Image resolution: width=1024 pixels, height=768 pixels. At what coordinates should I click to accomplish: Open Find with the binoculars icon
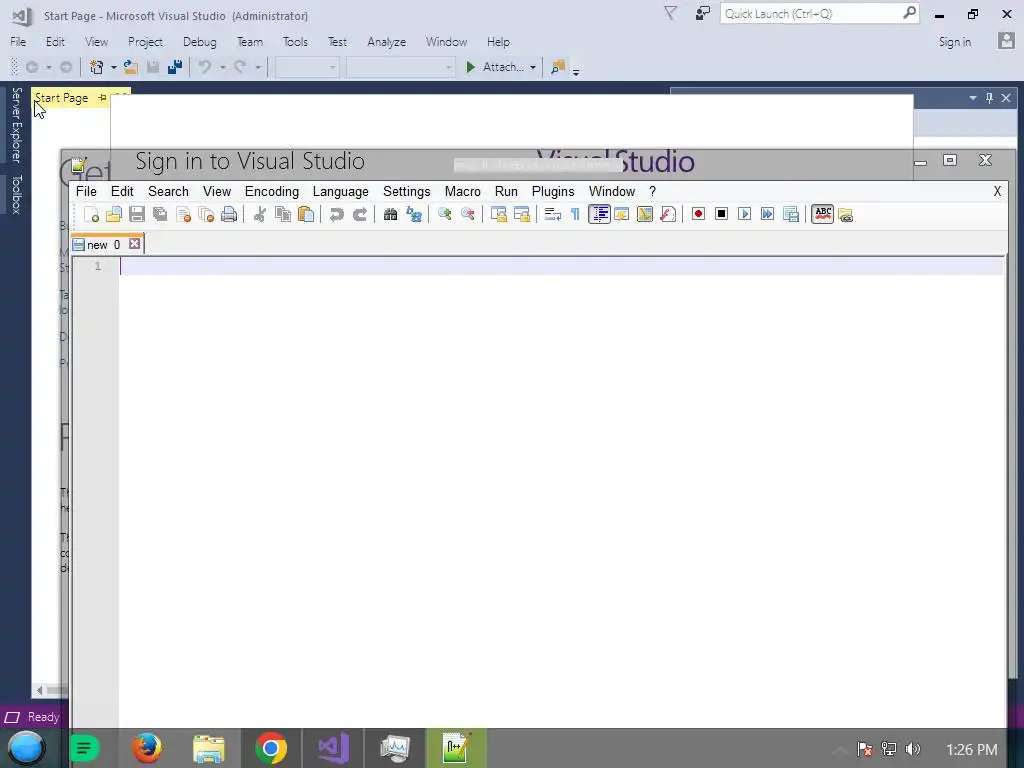pyautogui.click(x=391, y=214)
